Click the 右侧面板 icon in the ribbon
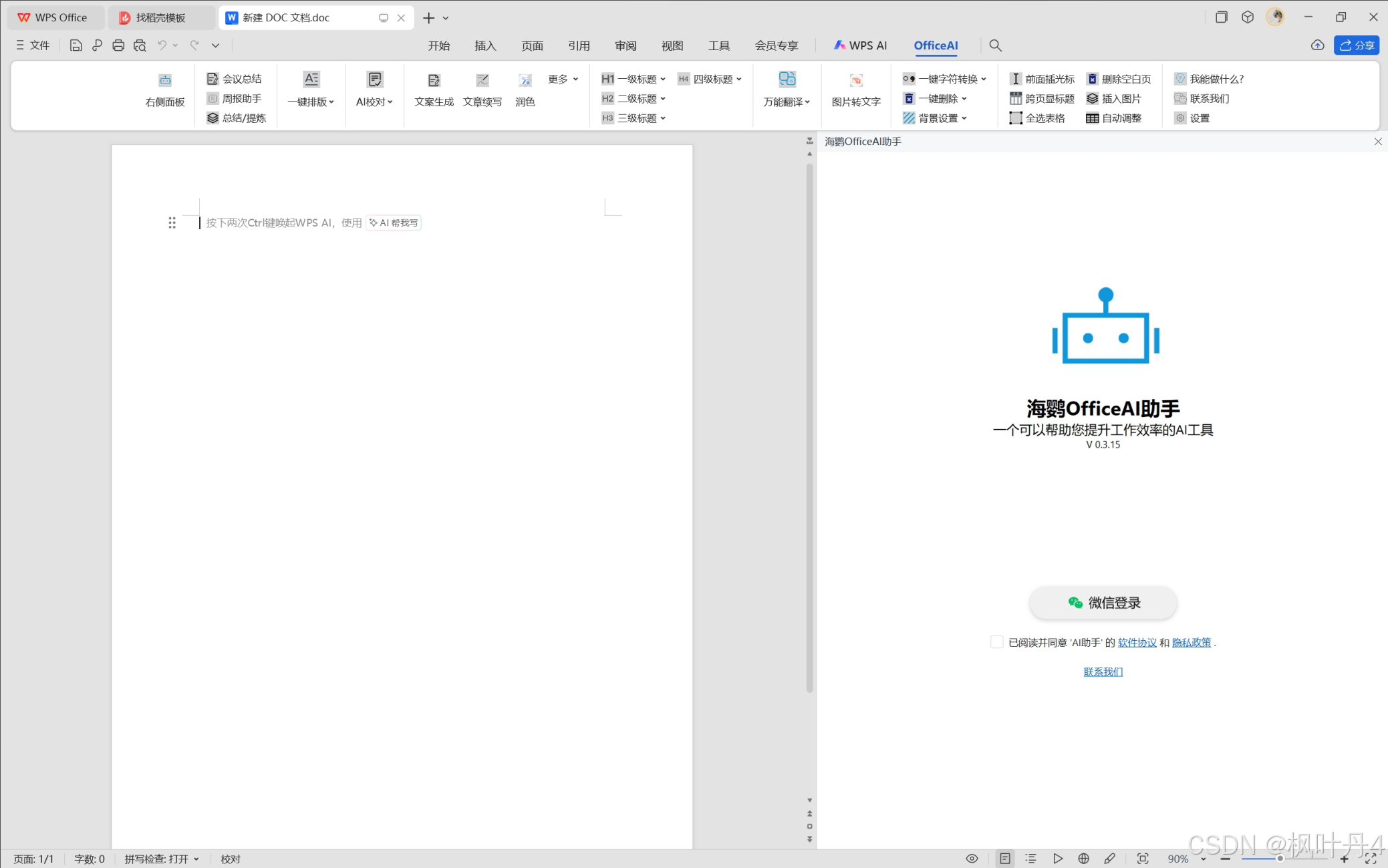The height and width of the screenshot is (868, 1388). click(x=164, y=81)
